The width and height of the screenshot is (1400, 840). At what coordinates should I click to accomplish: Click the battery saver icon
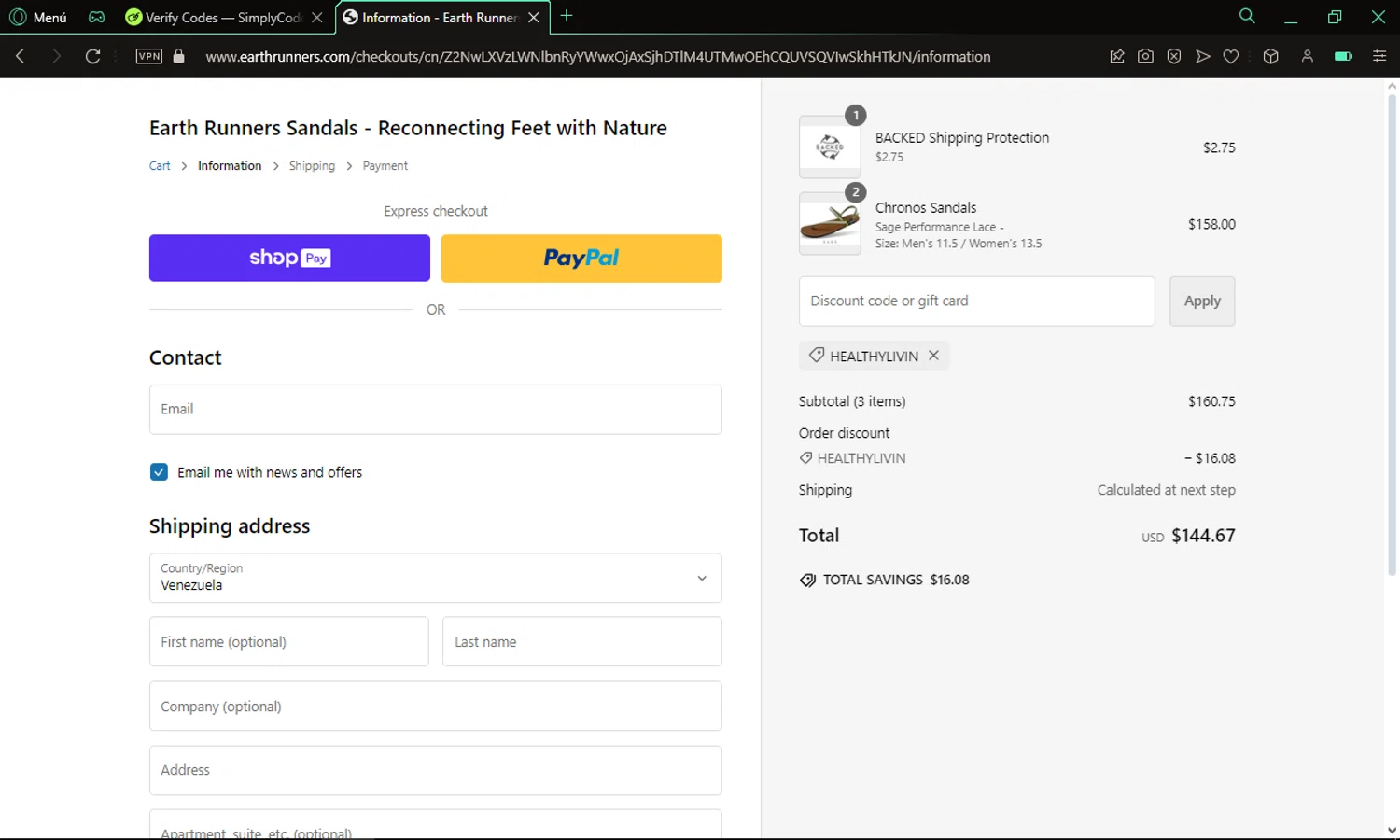point(1343,56)
